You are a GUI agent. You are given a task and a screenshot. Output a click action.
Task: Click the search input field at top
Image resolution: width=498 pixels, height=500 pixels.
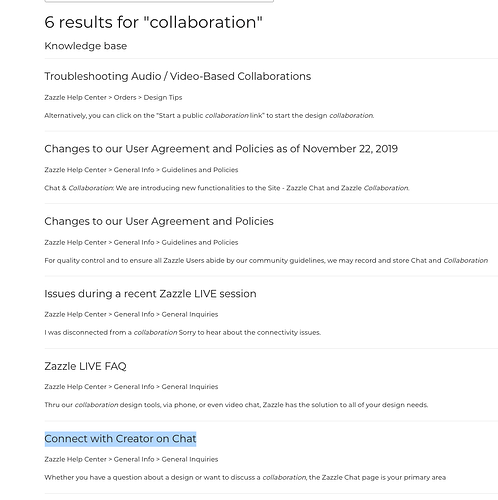tap(159, 1)
